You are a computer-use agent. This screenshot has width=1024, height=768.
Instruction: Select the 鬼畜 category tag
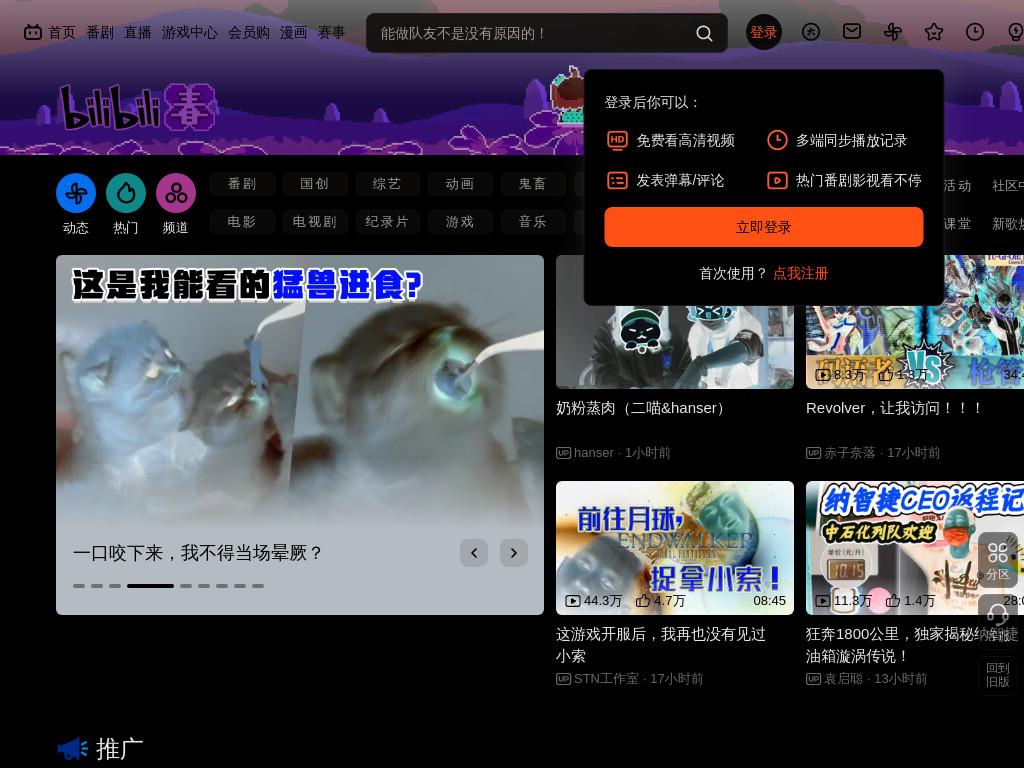pos(532,184)
